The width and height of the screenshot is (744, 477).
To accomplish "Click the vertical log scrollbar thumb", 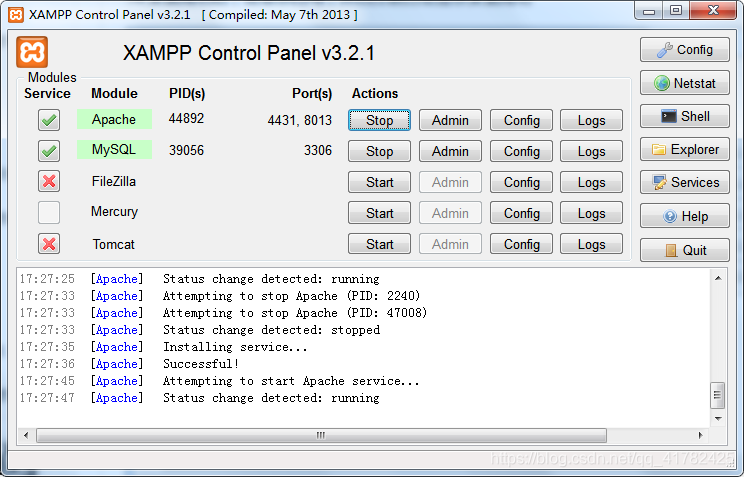I will point(717,395).
